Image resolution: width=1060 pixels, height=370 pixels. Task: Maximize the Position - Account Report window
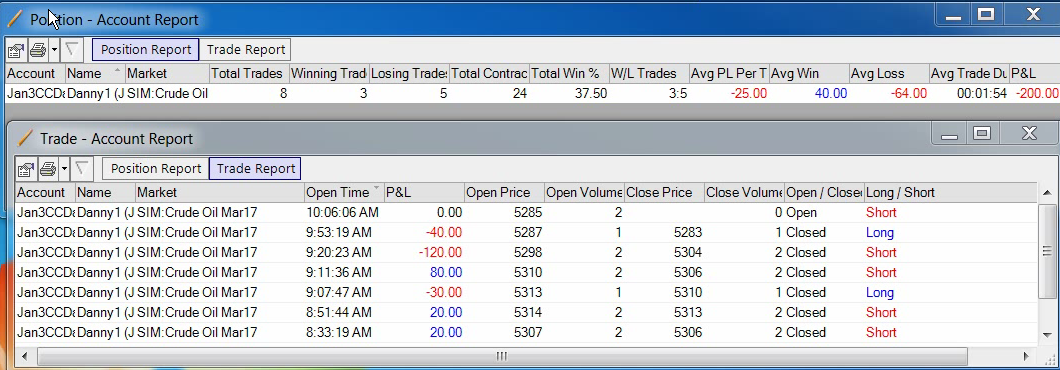pyautogui.click(x=986, y=14)
